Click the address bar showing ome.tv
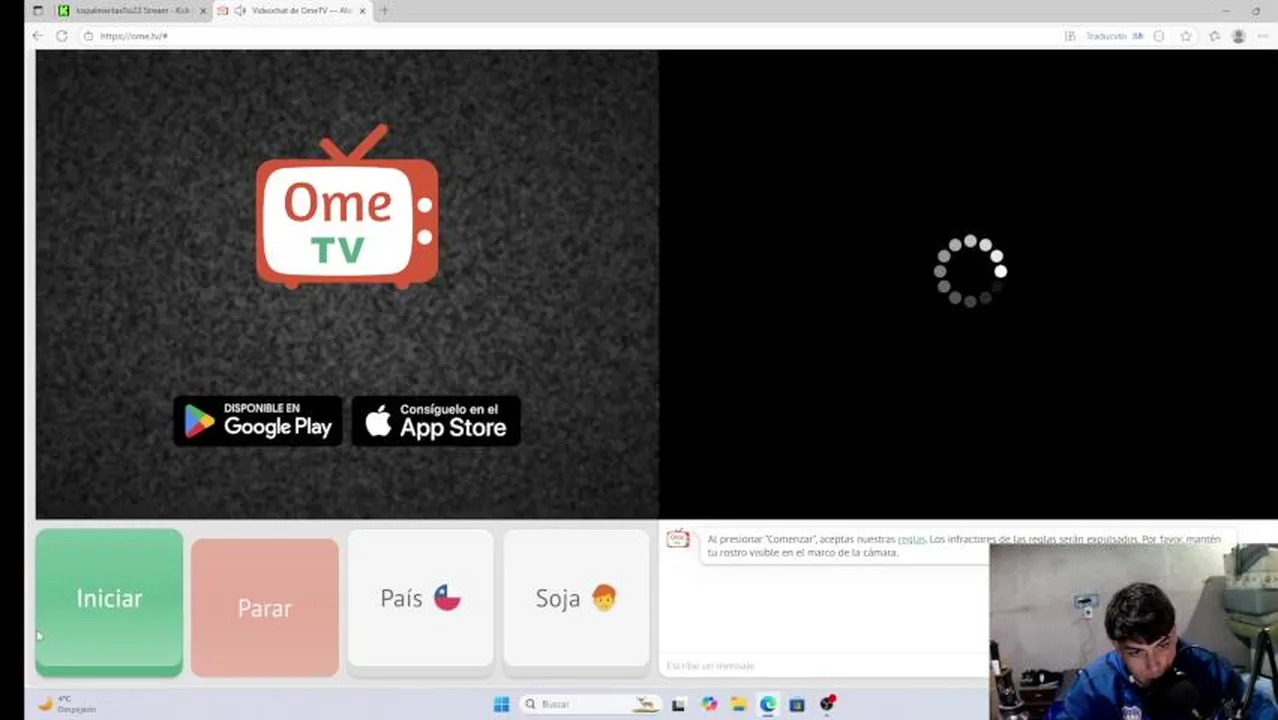Viewport: 1278px width, 720px height. click(570, 36)
